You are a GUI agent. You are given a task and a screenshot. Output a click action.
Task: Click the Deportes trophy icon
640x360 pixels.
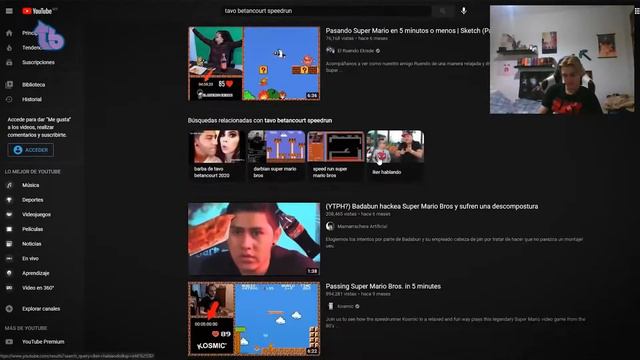coord(9,200)
